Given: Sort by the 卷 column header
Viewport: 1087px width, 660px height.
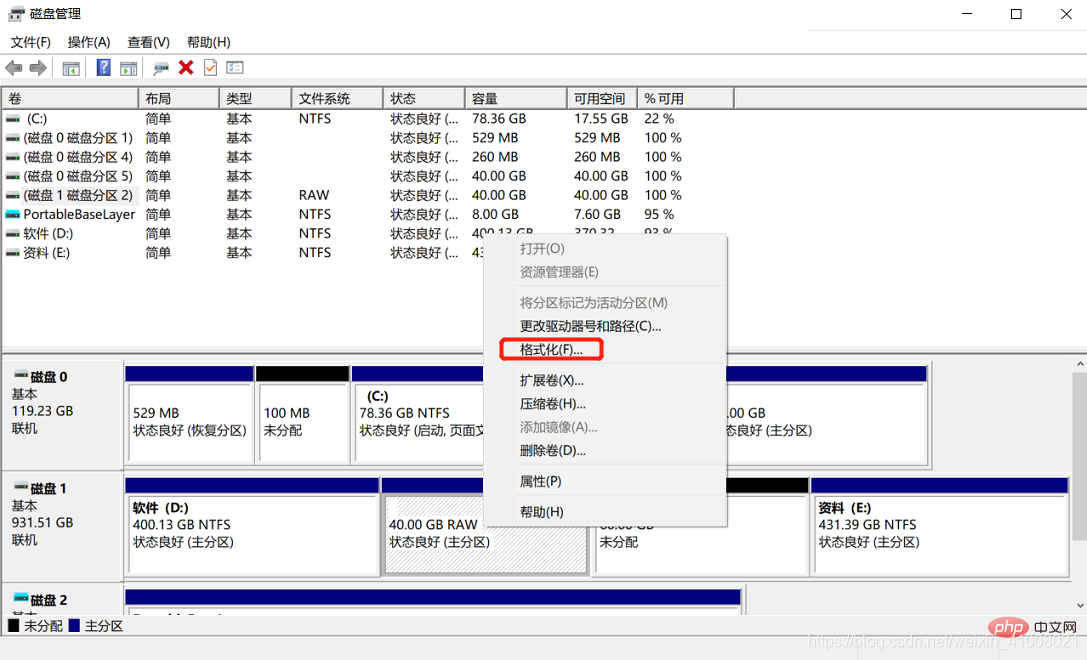Looking at the screenshot, I should 70,98.
